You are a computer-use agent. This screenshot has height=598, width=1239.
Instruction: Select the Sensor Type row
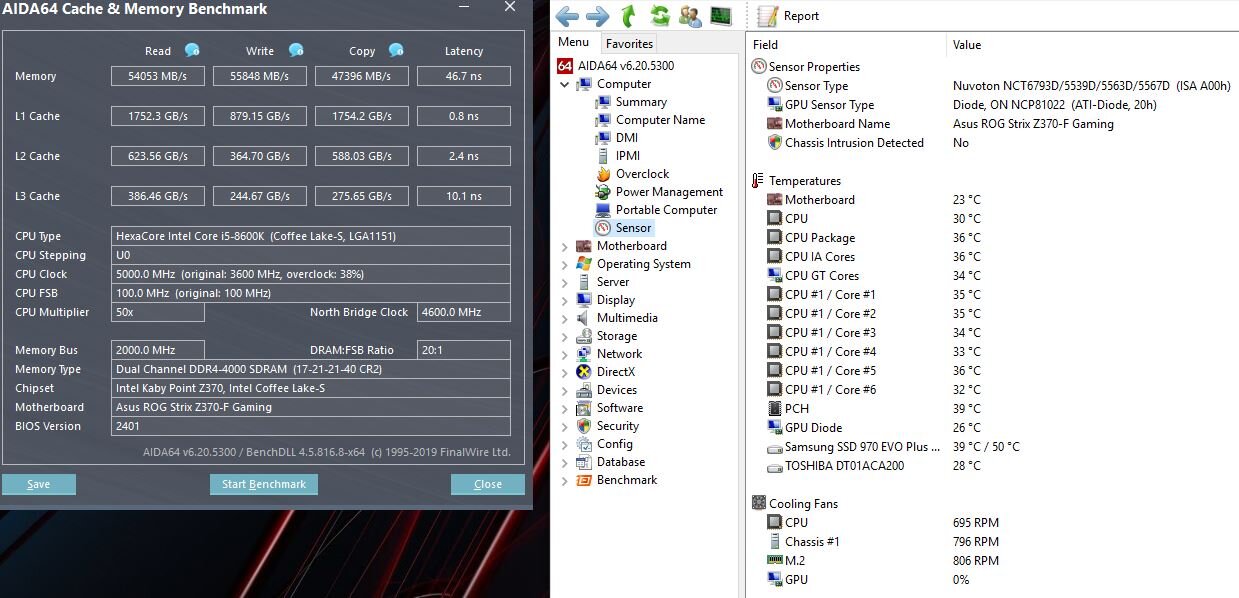pos(992,86)
